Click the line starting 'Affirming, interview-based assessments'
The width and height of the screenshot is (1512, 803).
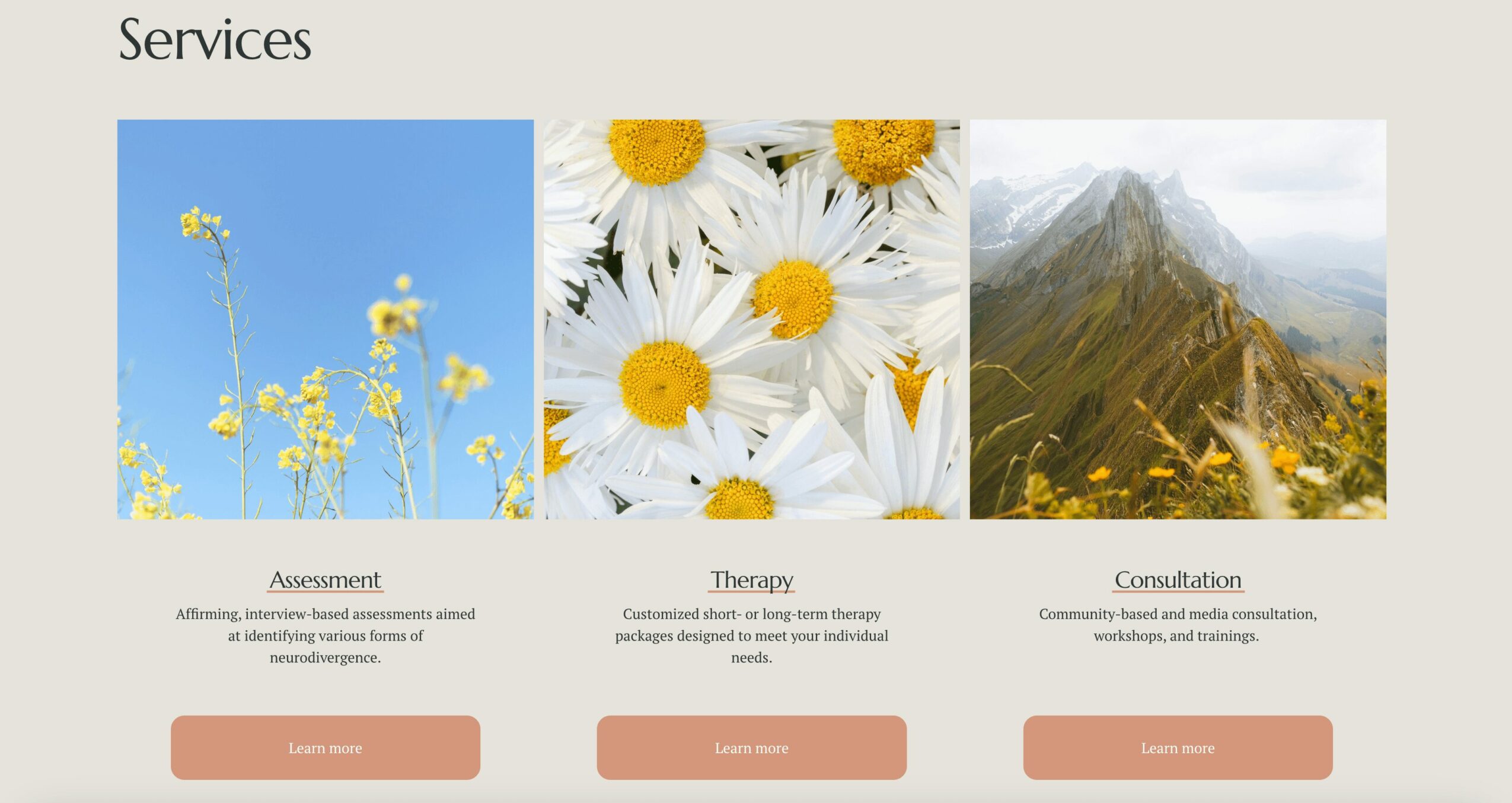pos(326,614)
